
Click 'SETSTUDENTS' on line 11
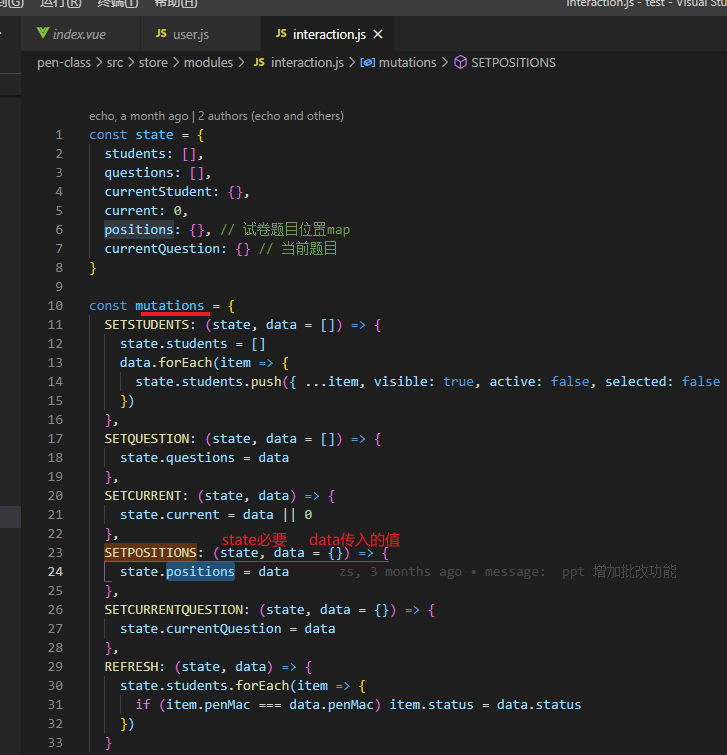pyautogui.click(x=147, y=325)
